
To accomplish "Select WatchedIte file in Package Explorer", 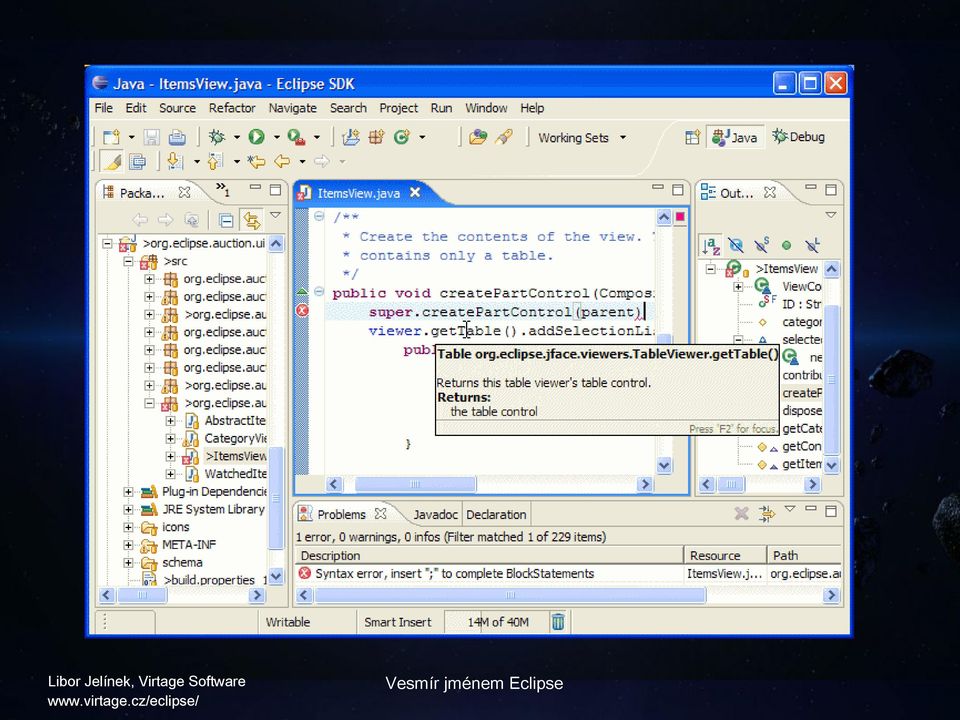I will click(235, 474).
